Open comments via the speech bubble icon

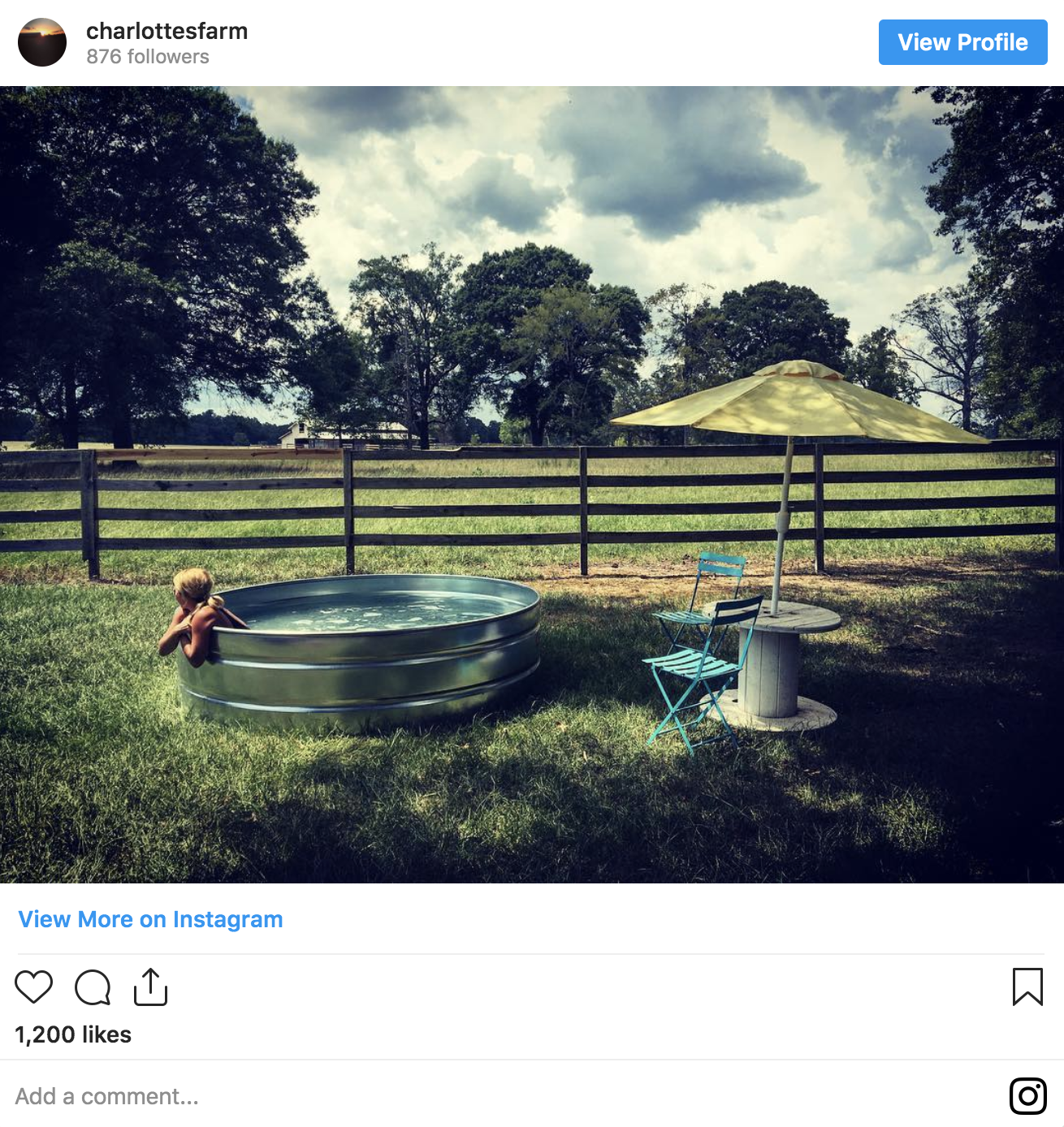tap(93, 987)
